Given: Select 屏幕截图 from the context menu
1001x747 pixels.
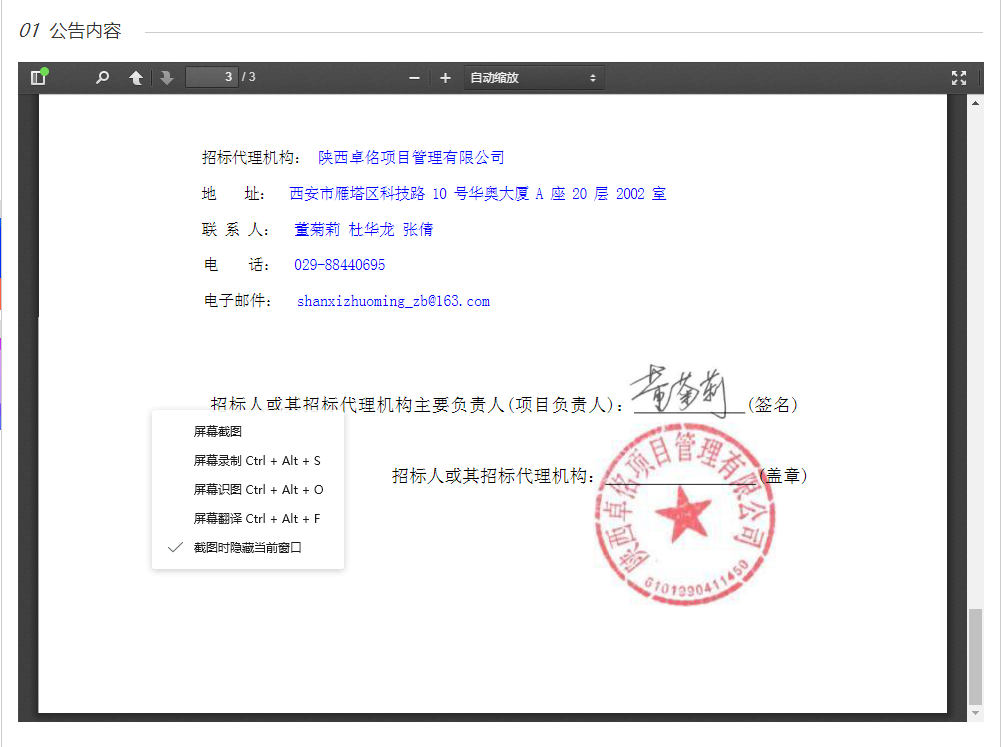Looking at the screenshot, I should pyautogui.click(x=218, y=432).
